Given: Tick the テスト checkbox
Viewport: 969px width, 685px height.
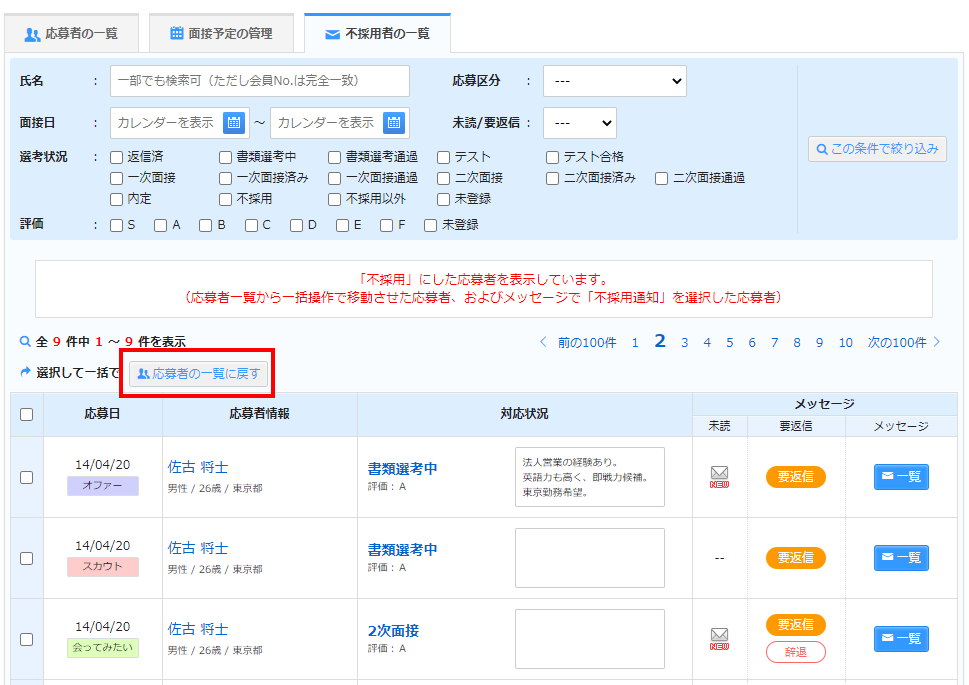Looking at the screenshot, I should click(x=443, y=158).
